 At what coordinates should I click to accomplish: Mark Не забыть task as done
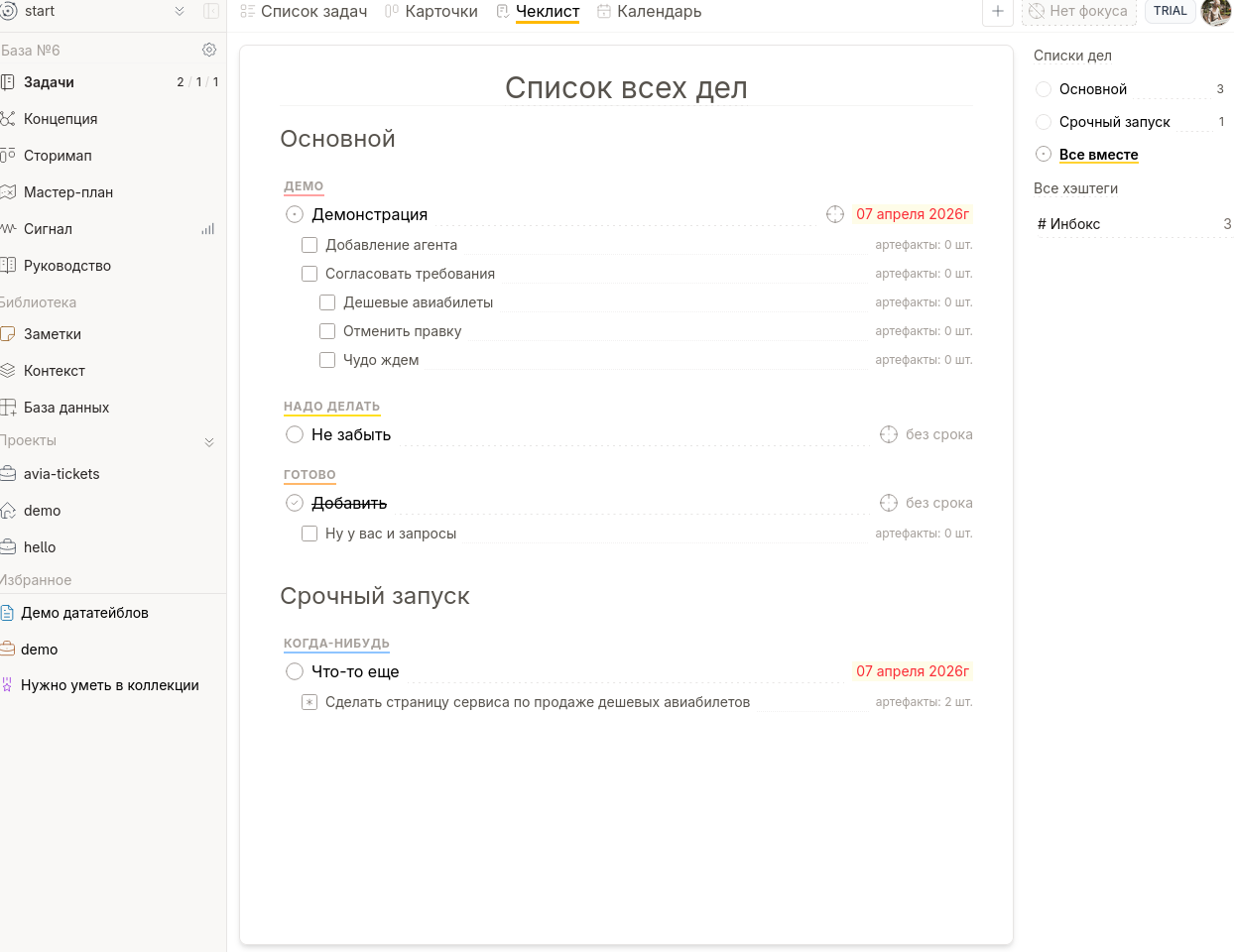coord(295,434)
